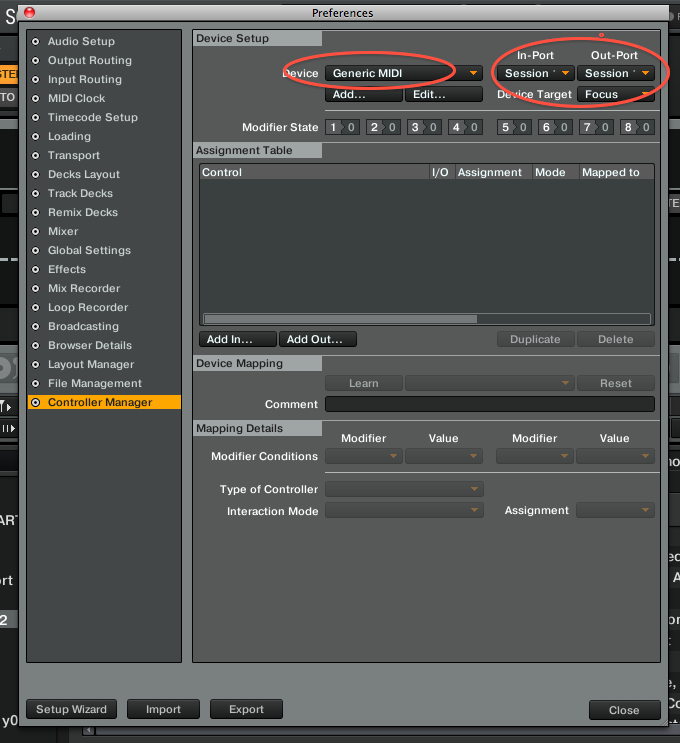Screen dimensions: 680x743
Task: Click the Add... device button
Action: pos(363,95)
